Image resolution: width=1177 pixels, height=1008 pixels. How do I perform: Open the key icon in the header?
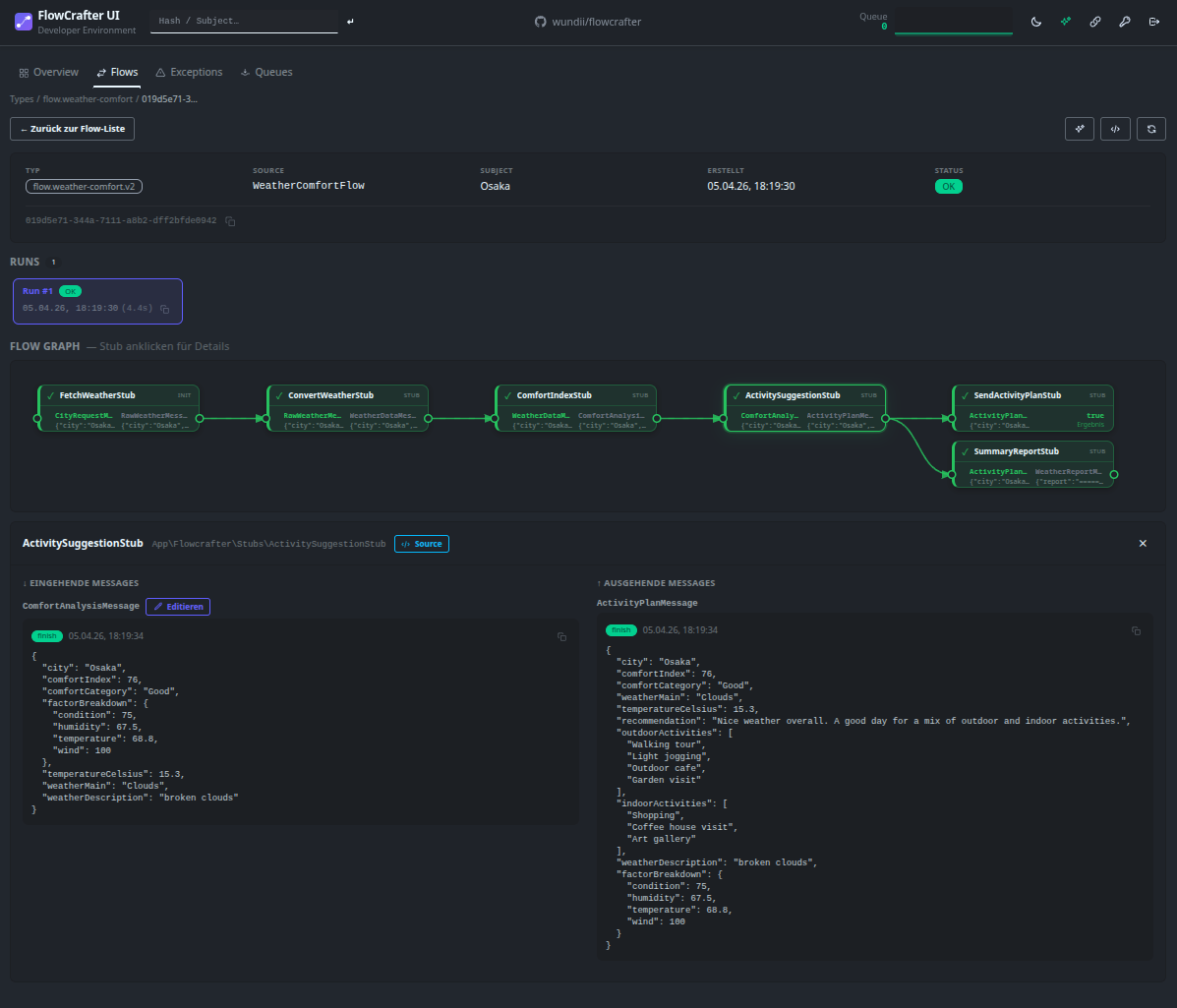[x=1125, y=22]
